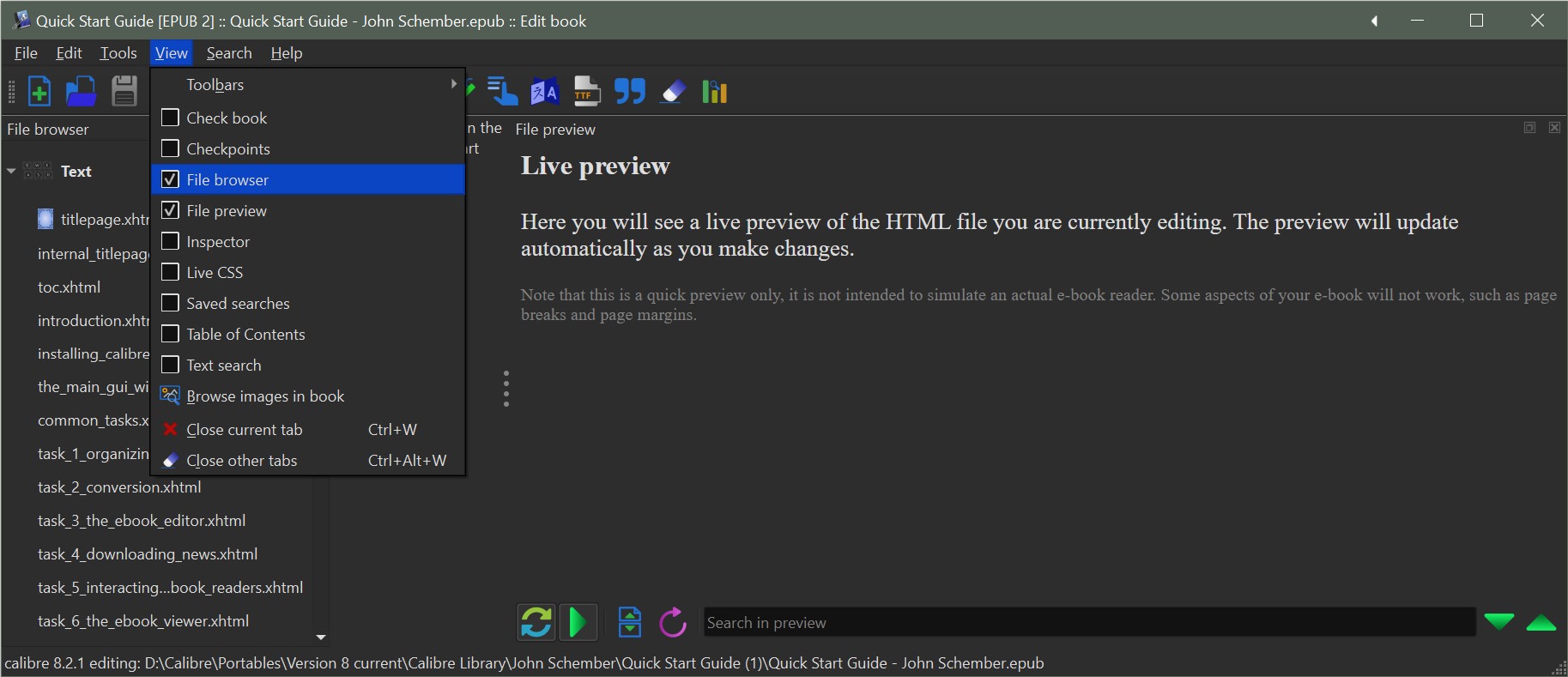
Task: Click the eraser toolbar icon
Action: click(674, 91)
